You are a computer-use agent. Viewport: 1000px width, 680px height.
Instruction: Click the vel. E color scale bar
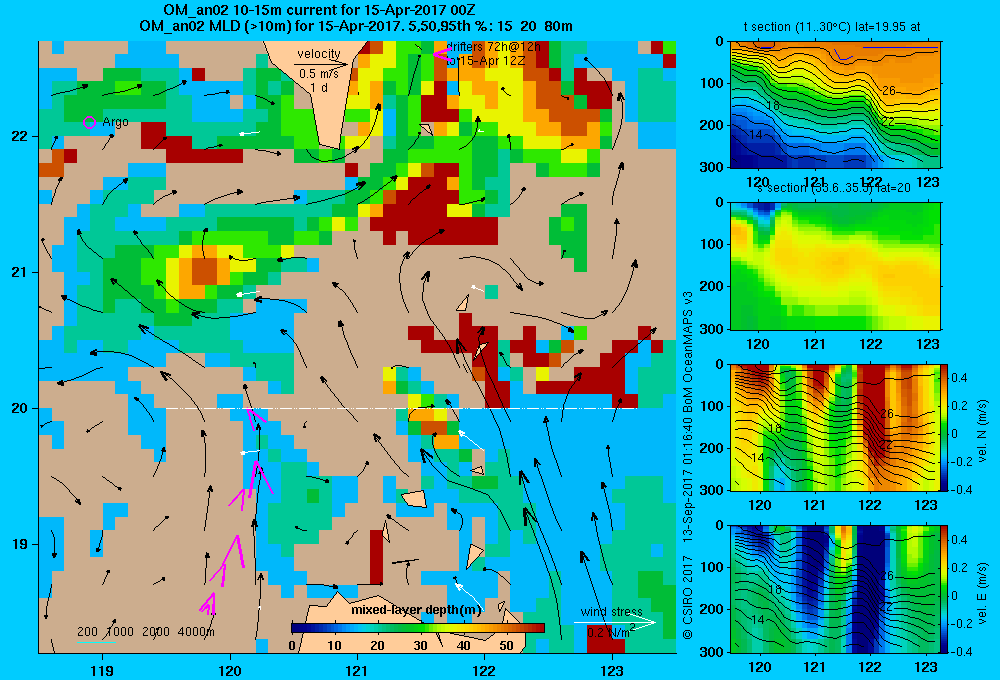tap(945, 589)
